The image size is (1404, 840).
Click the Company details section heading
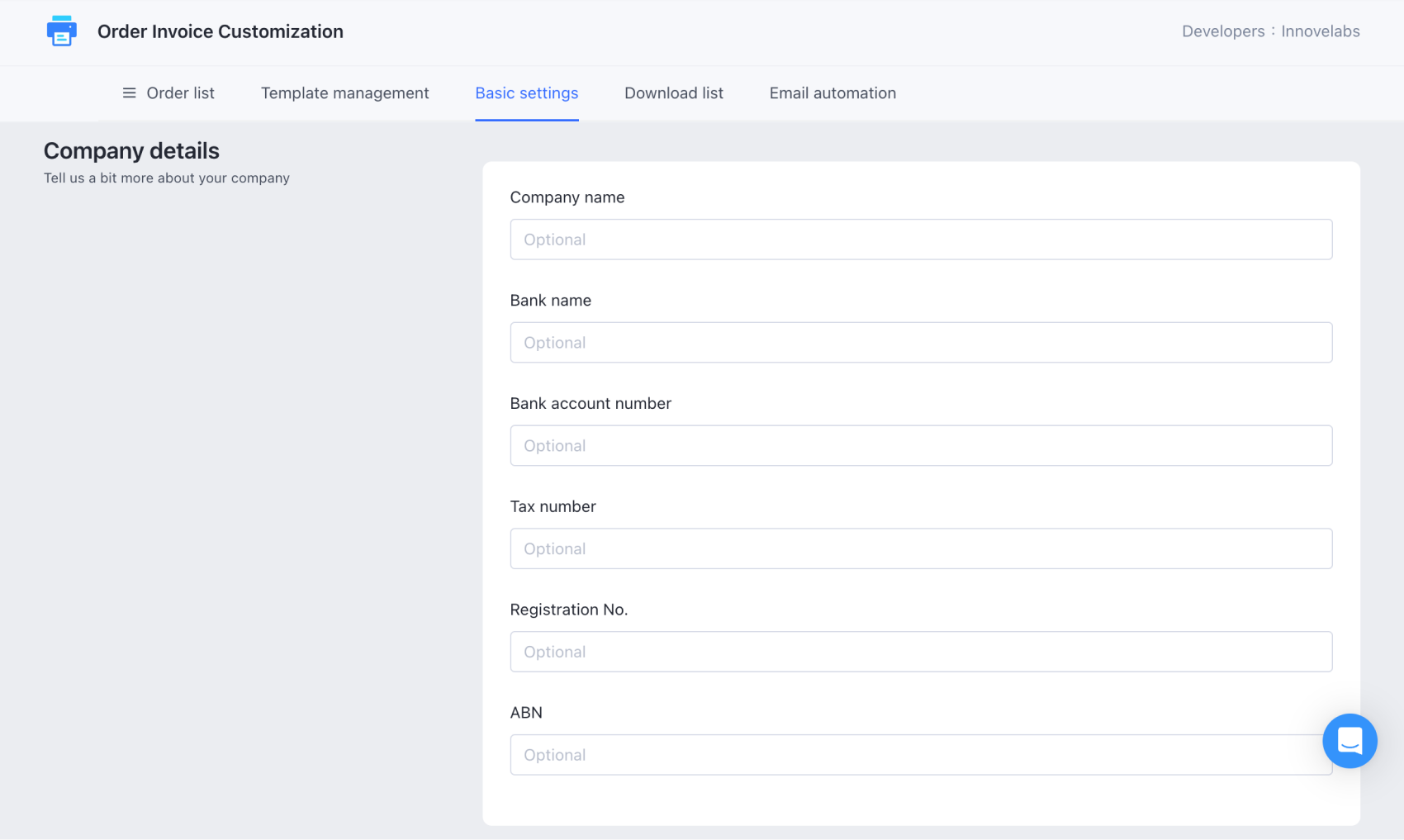(x=131, y=151)
